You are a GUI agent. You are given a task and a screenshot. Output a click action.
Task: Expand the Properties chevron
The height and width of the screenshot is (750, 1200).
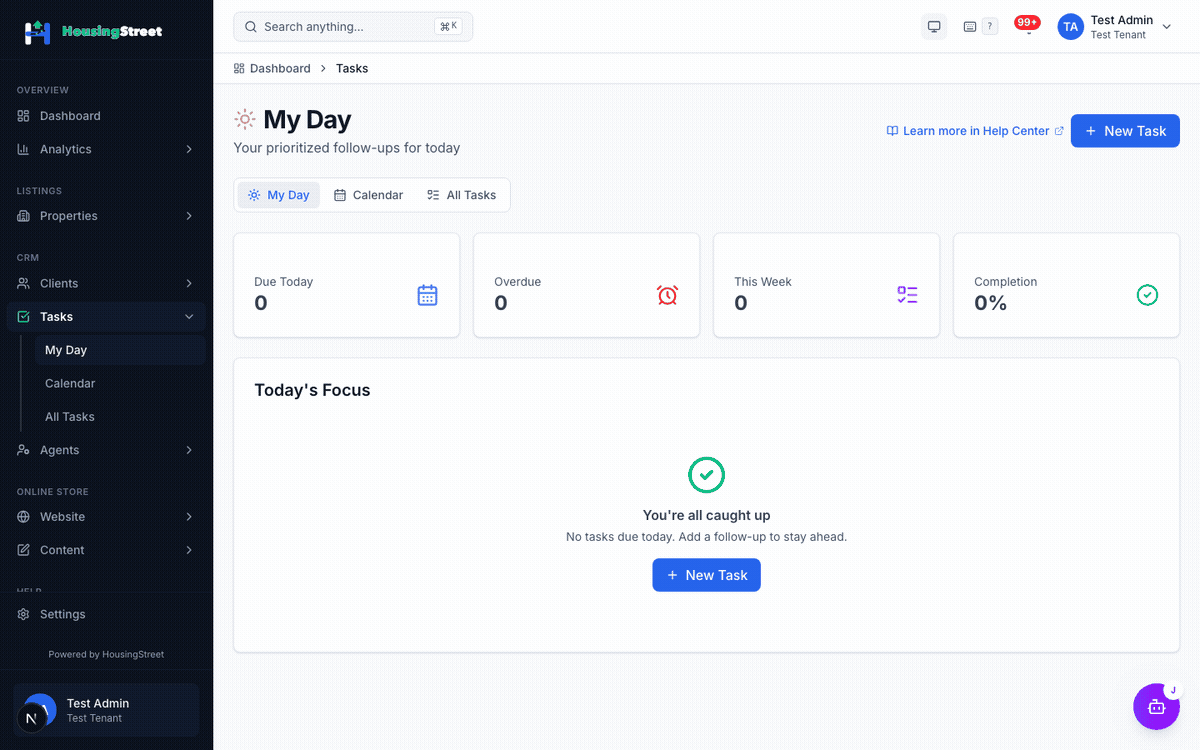(x=189, y=216)
